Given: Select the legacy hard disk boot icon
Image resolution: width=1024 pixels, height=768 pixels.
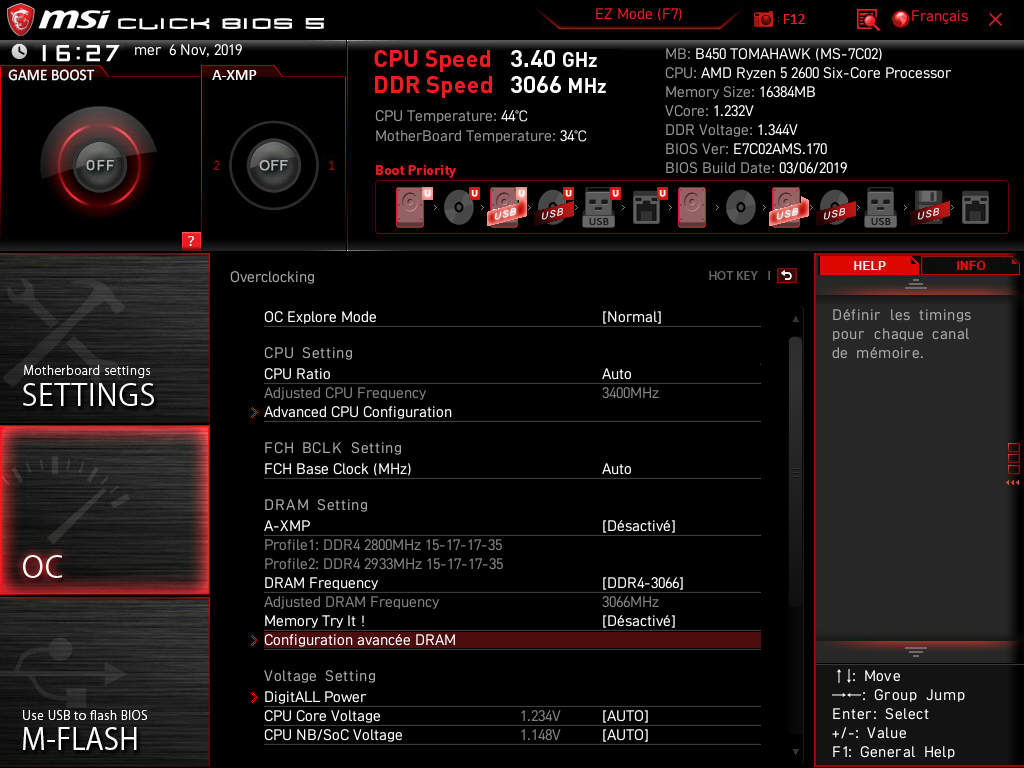Looking at the screenshot, I should pos(692,207).
